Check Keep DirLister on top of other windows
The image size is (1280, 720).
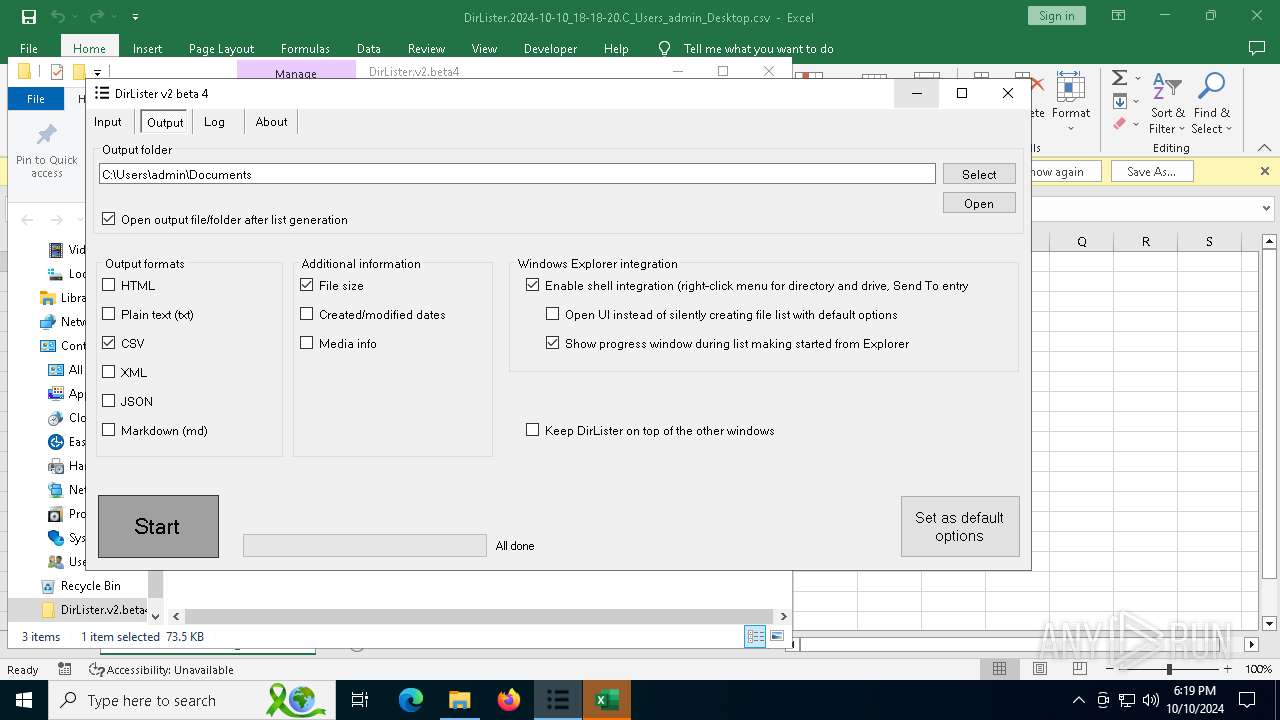coord(533,430)
